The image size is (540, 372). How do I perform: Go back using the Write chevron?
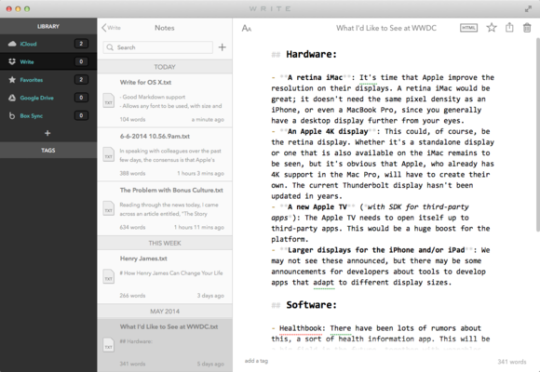[111, 28]
